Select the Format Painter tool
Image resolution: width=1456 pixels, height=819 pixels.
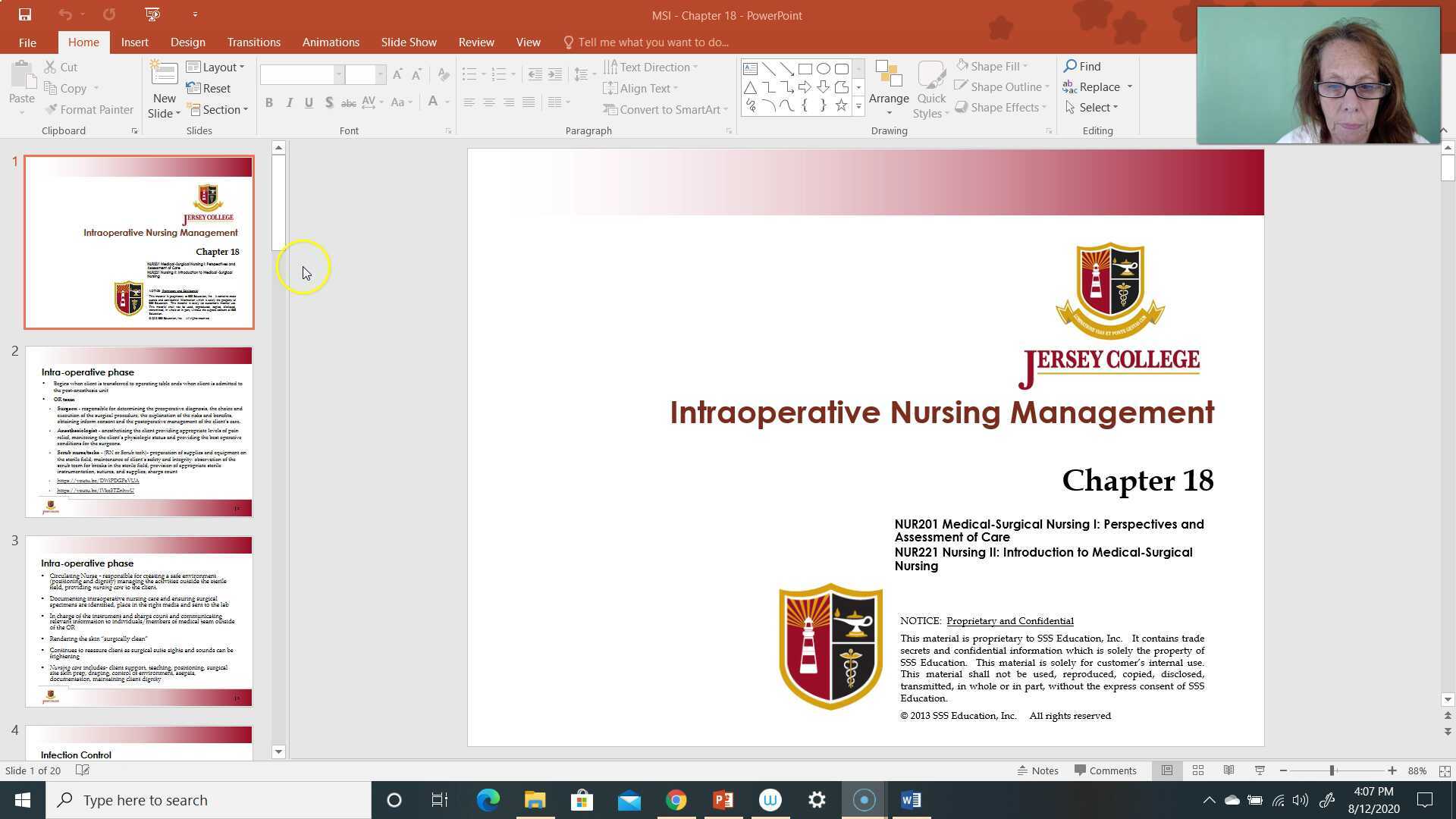89,109
